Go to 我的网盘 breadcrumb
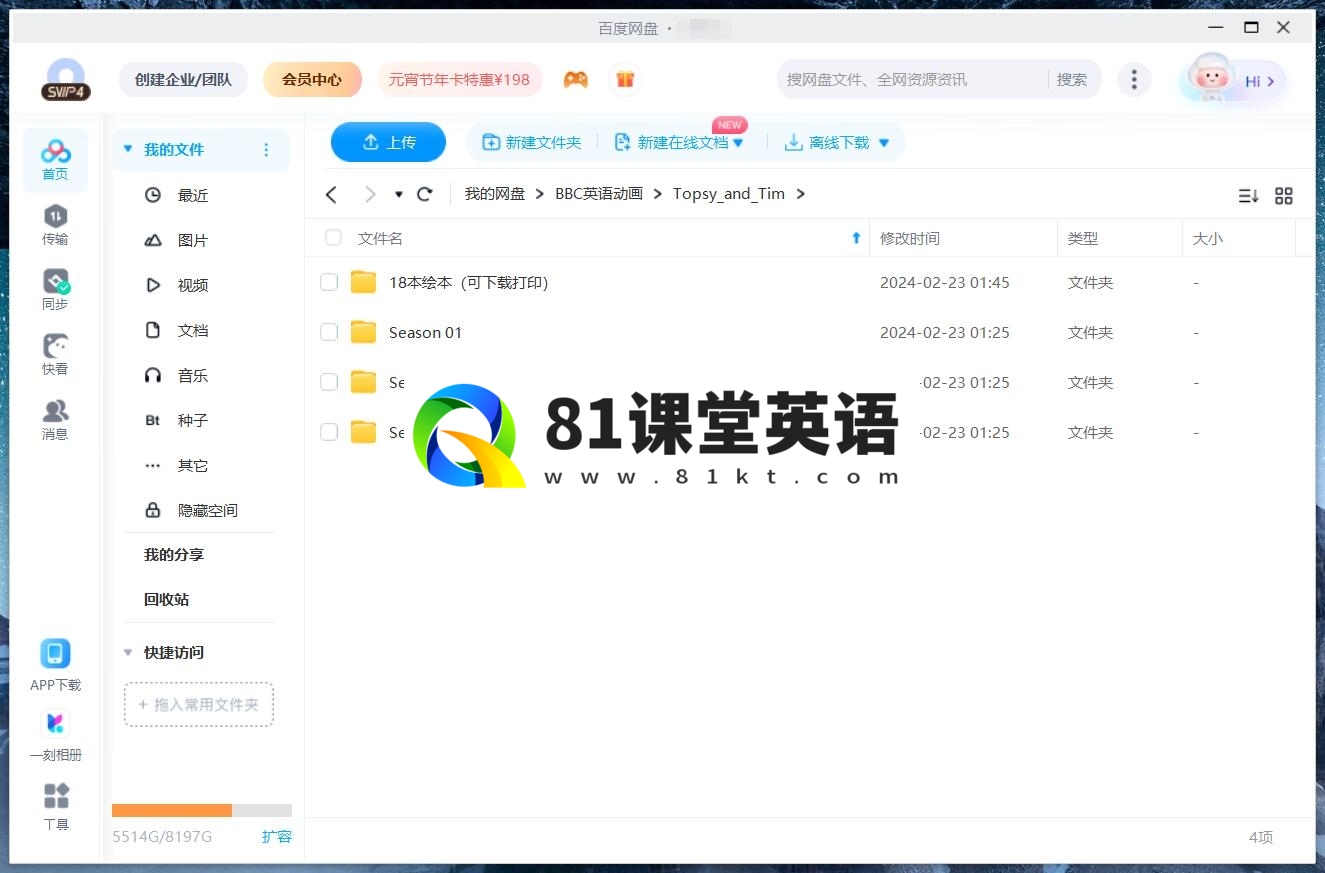 (495, 194)
